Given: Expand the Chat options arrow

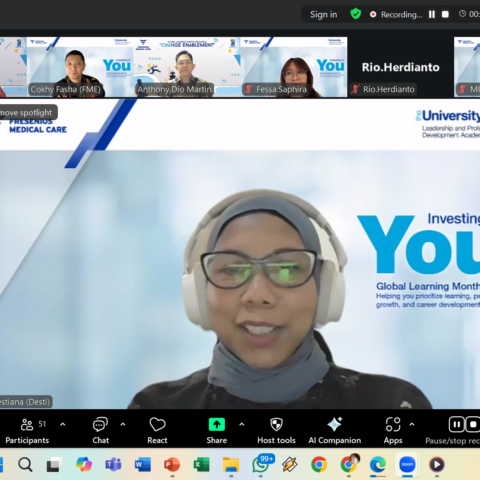Looking at the screenshot, I should (x=123, y=425).
